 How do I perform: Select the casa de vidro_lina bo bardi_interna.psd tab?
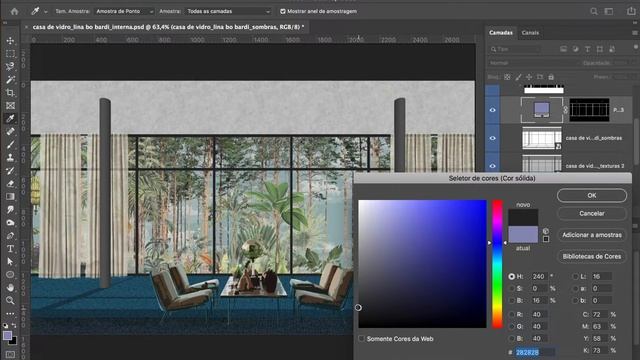[168, 27]
